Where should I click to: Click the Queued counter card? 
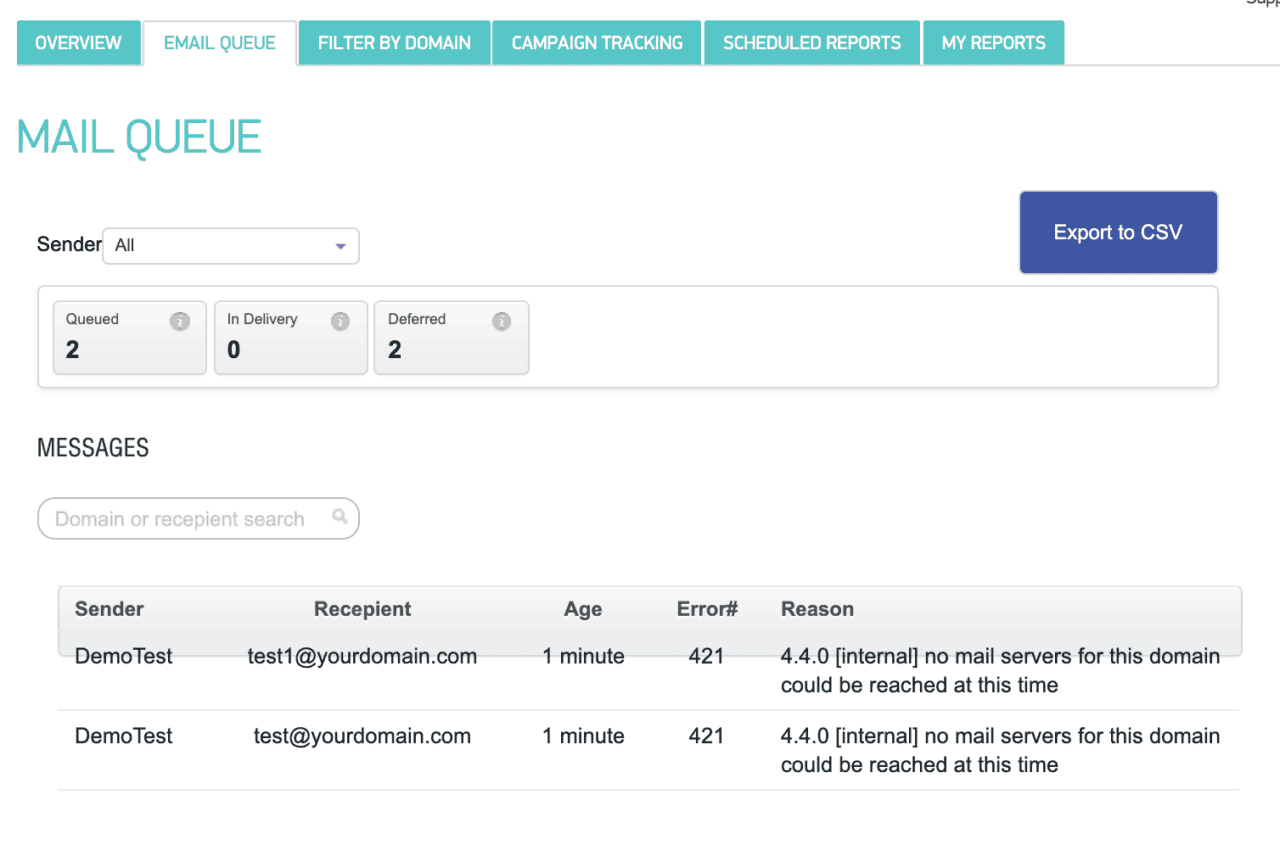(130, 338)
